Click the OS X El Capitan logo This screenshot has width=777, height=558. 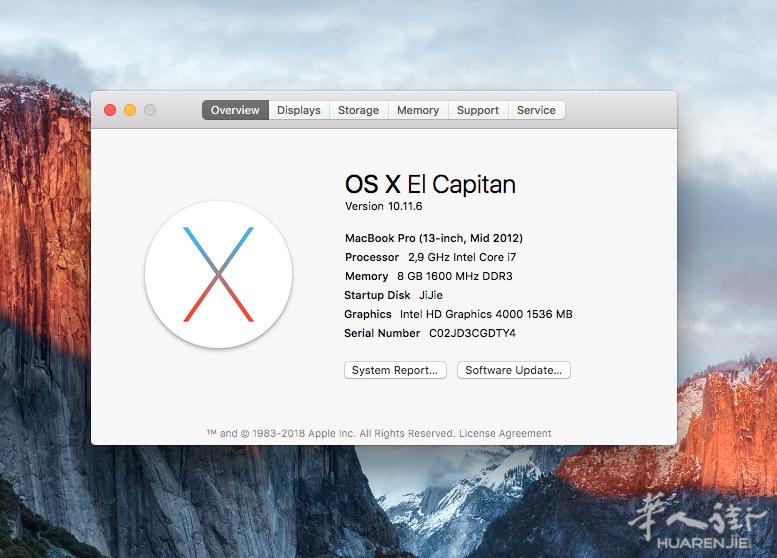(x=219, y=275)
